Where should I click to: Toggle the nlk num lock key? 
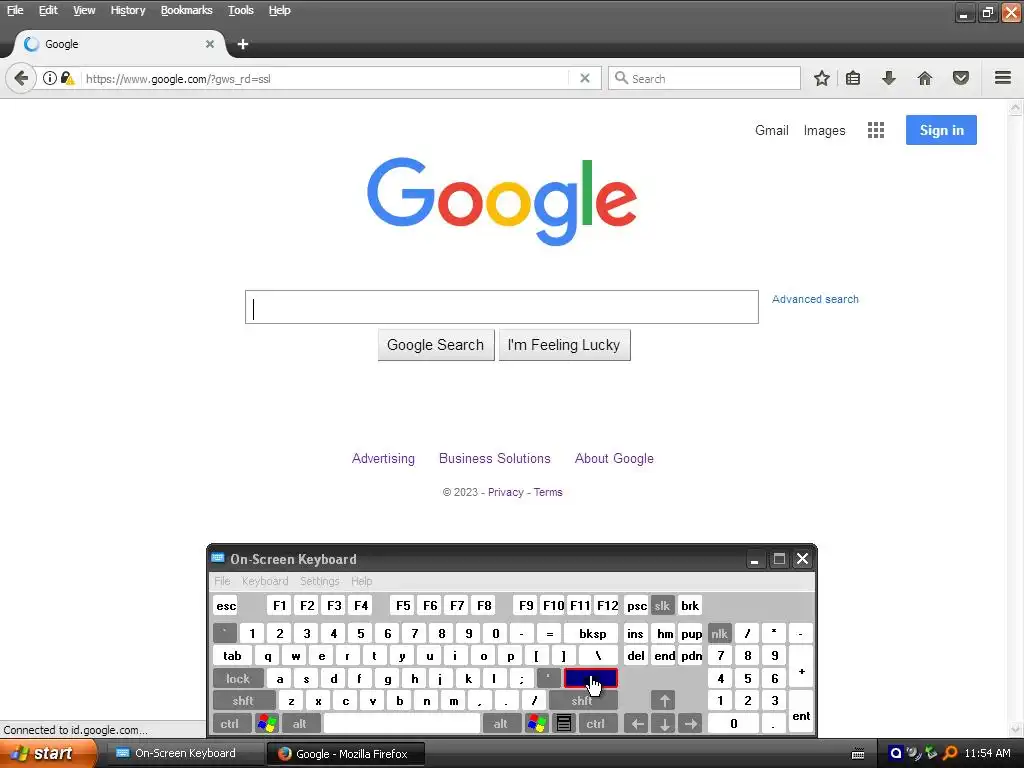tap(720, 633)
